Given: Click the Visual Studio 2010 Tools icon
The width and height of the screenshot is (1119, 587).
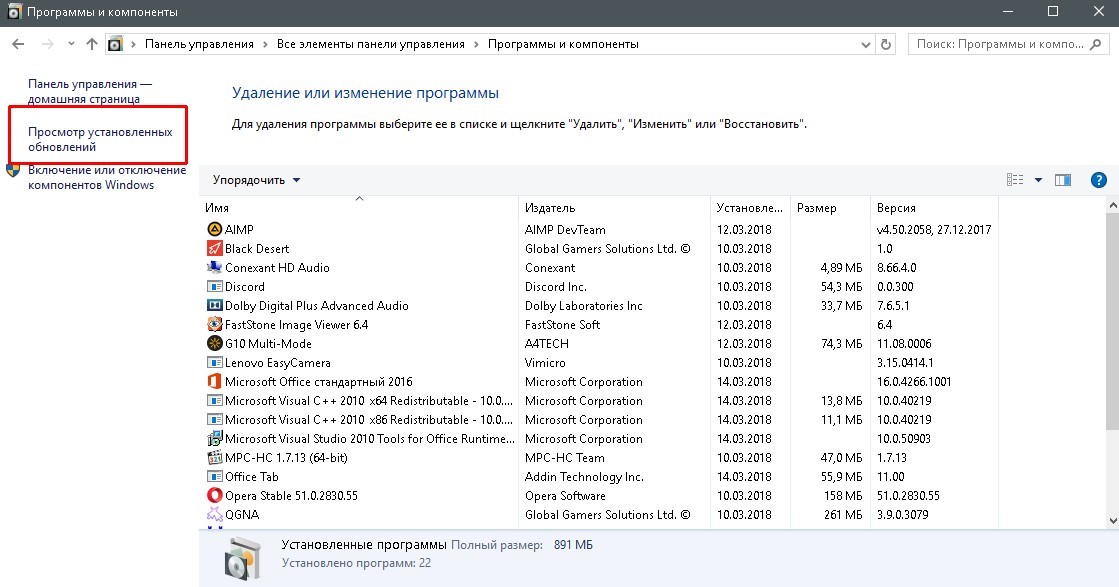Looking at the screenshot, I should click(214, 439).
